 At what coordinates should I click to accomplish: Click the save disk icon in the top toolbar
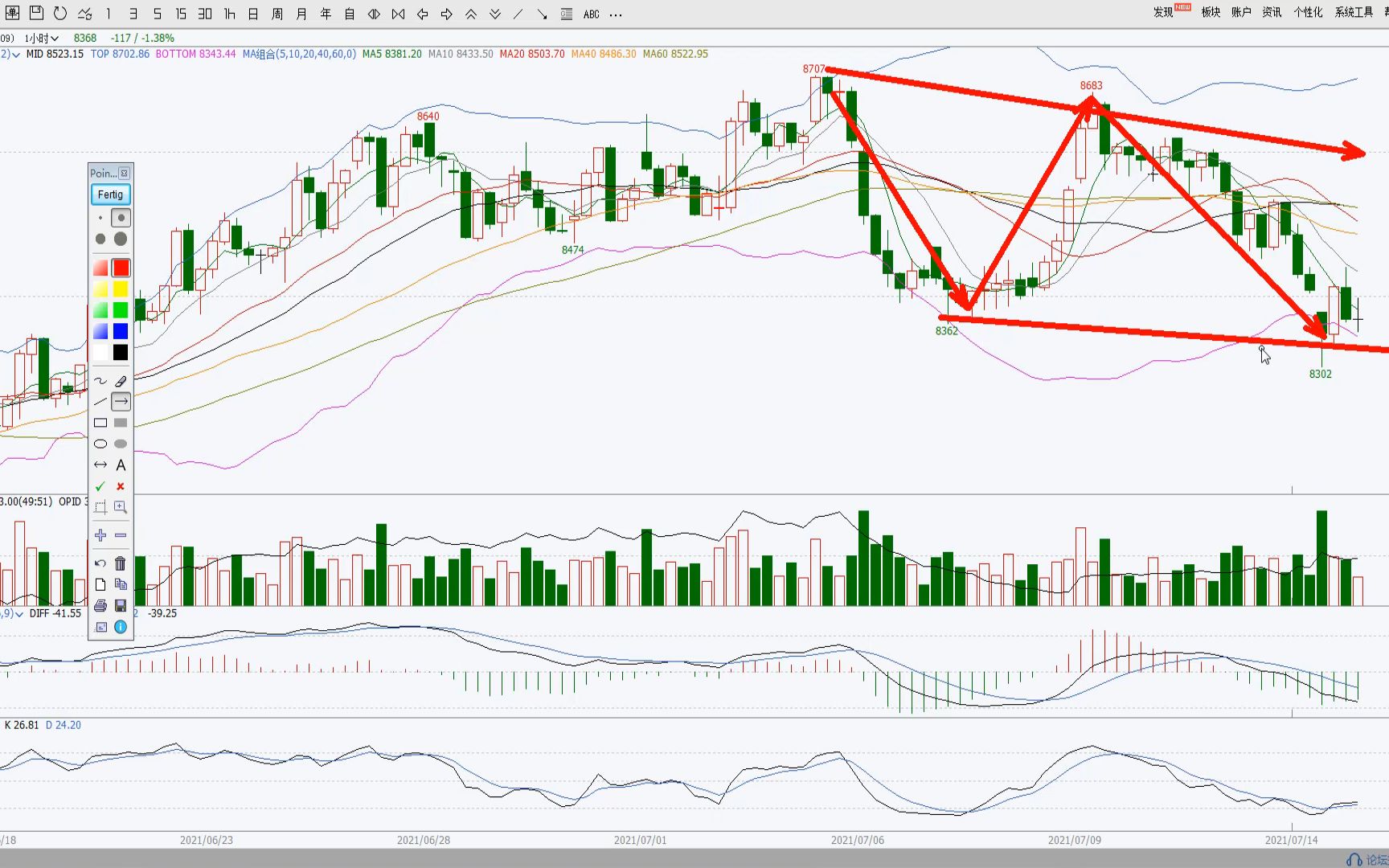[36, 13]
